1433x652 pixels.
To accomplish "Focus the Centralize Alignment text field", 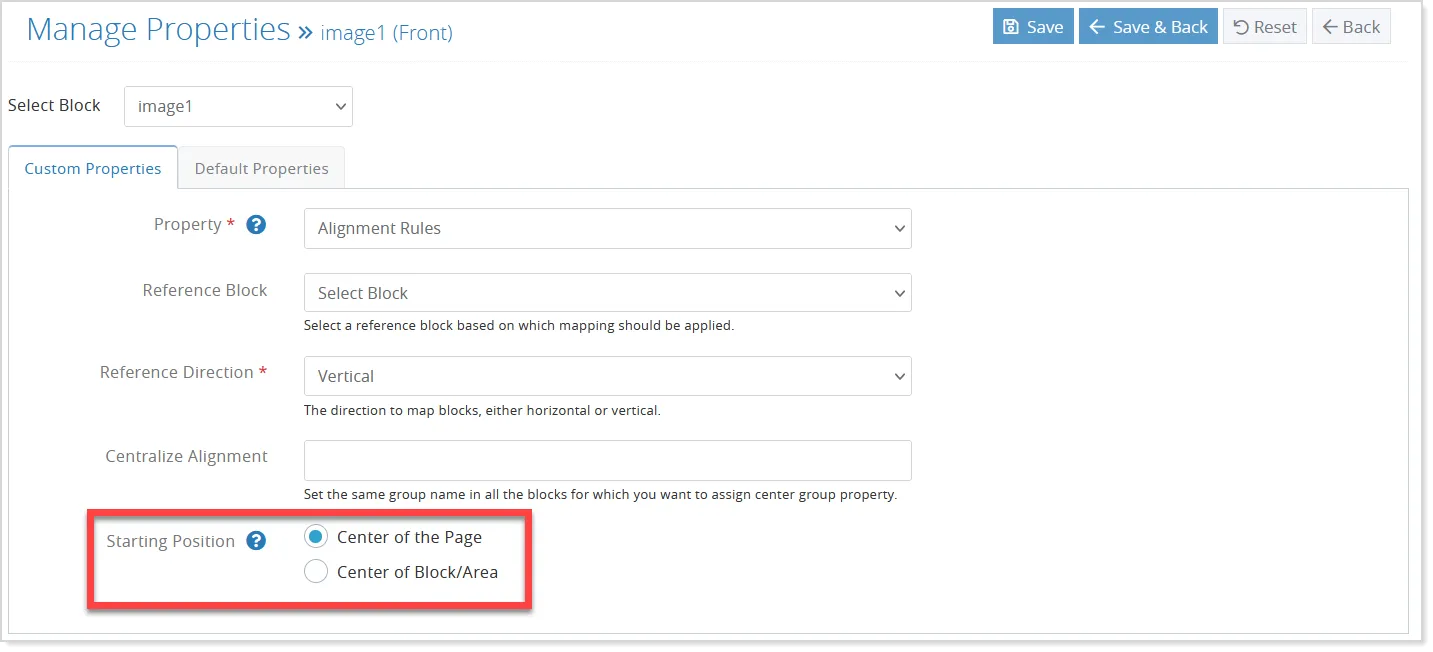I will (x=608, y=460).
